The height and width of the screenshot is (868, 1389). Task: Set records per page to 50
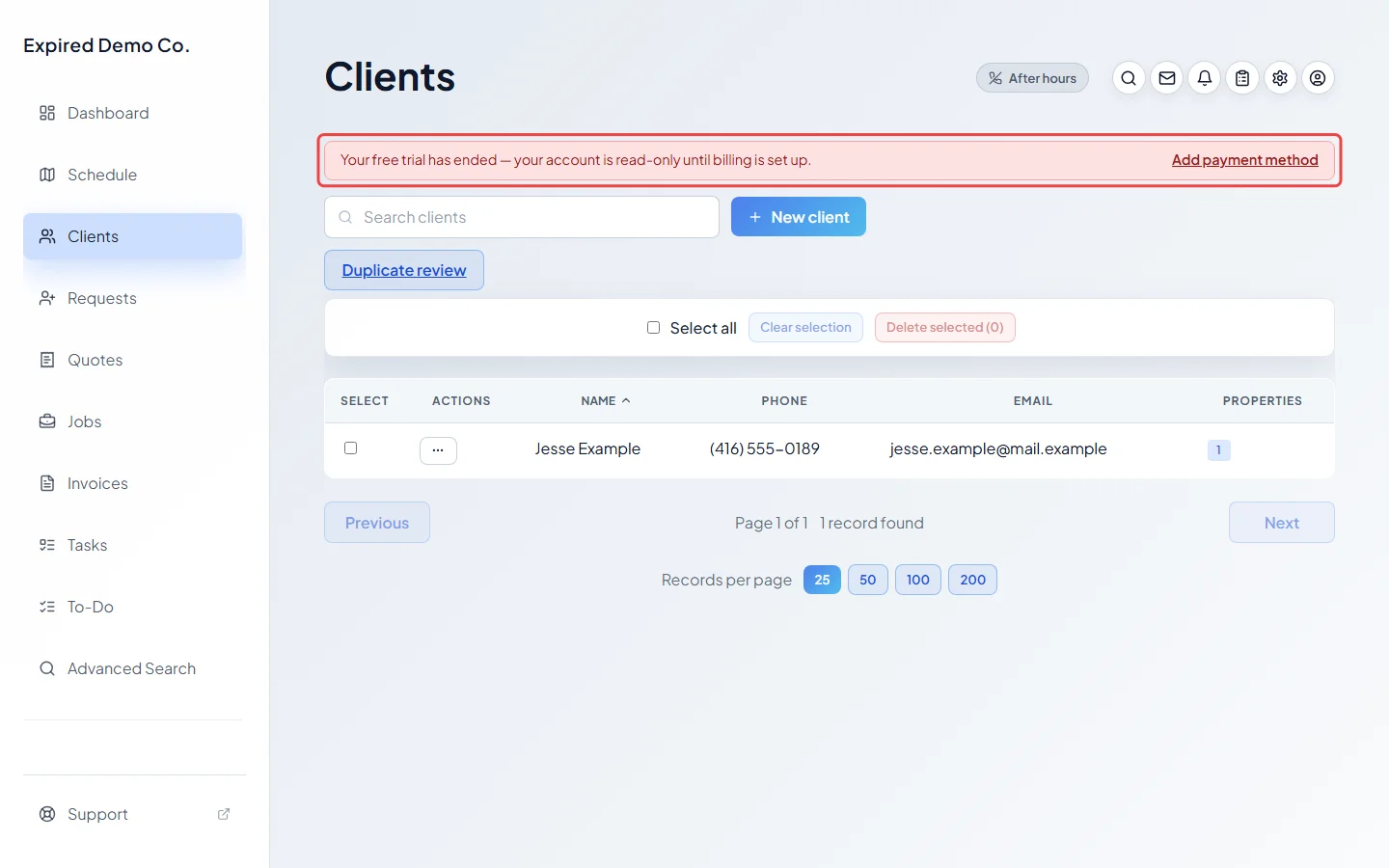(868, 580)
